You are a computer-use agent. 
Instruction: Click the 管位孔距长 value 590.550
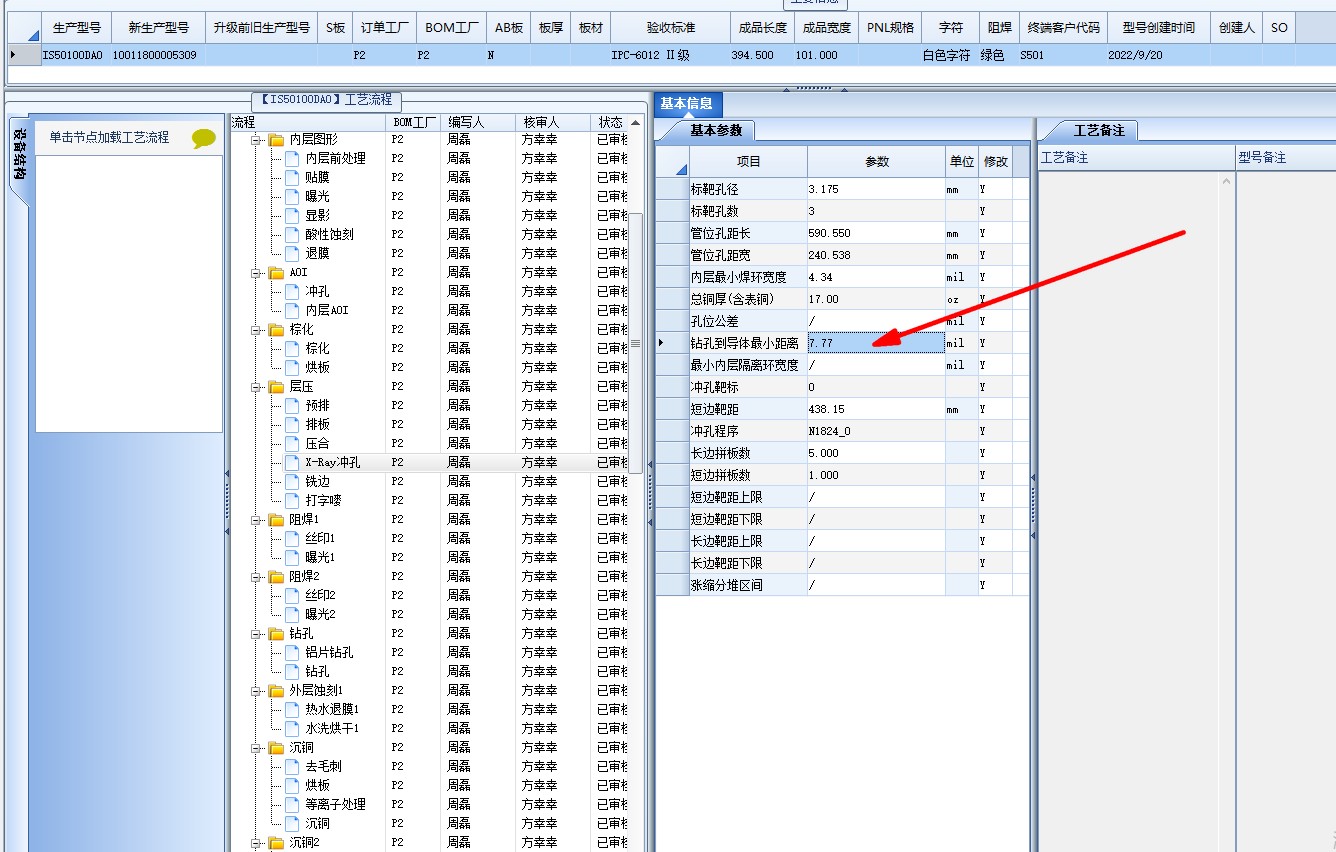click(x=876, y=233)
